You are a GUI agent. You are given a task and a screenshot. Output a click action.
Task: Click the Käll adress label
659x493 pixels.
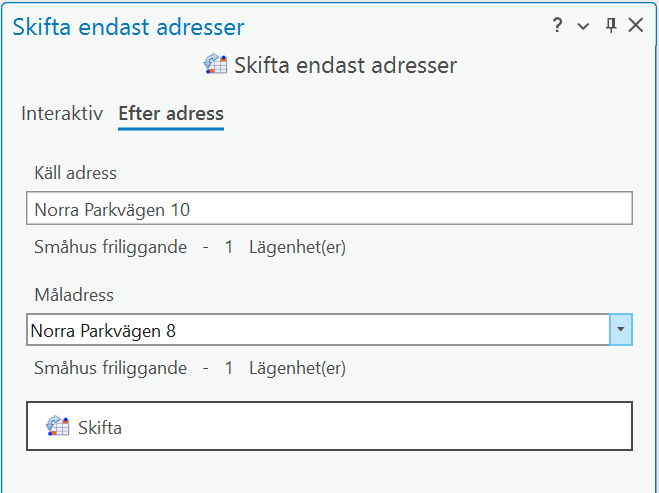(75, 173)
